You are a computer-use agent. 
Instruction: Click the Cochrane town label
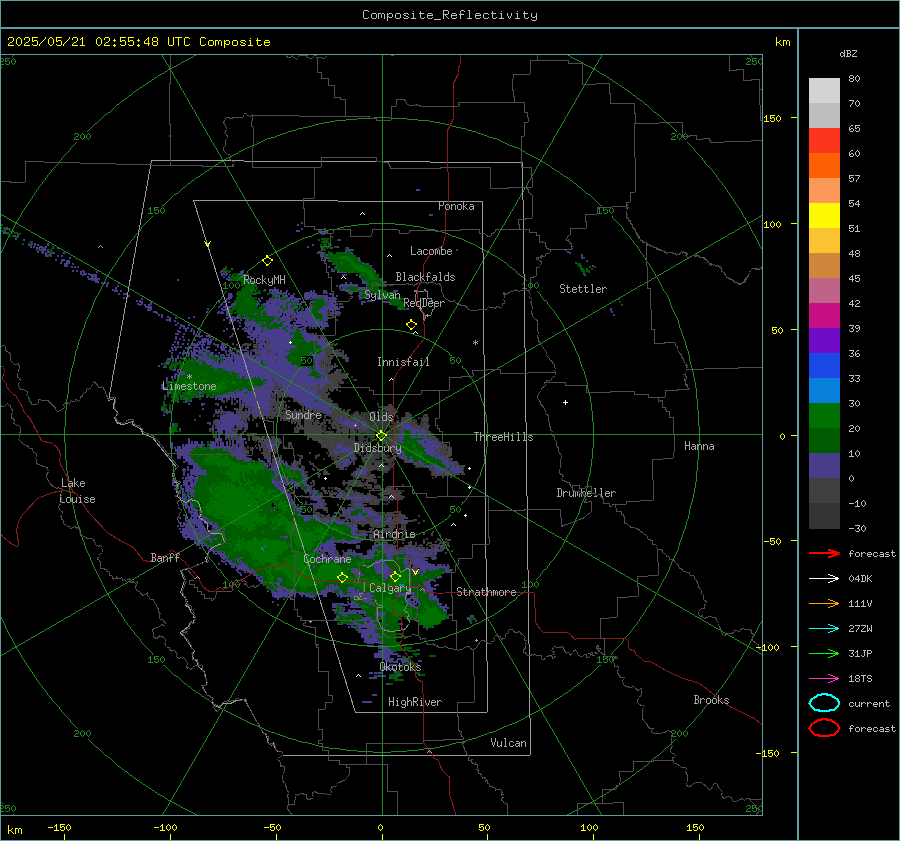(327, 559)
